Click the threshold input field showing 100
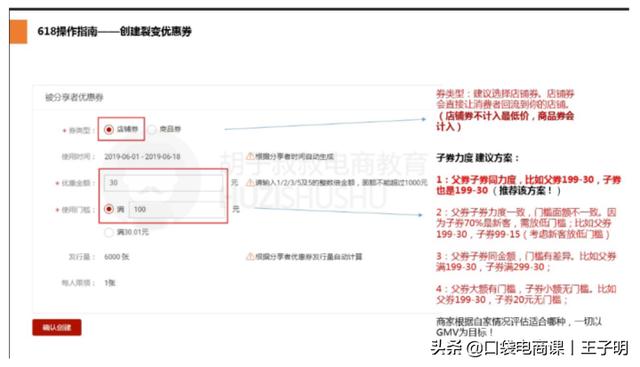This screenshot has height=367, width=640. (177, 209)
